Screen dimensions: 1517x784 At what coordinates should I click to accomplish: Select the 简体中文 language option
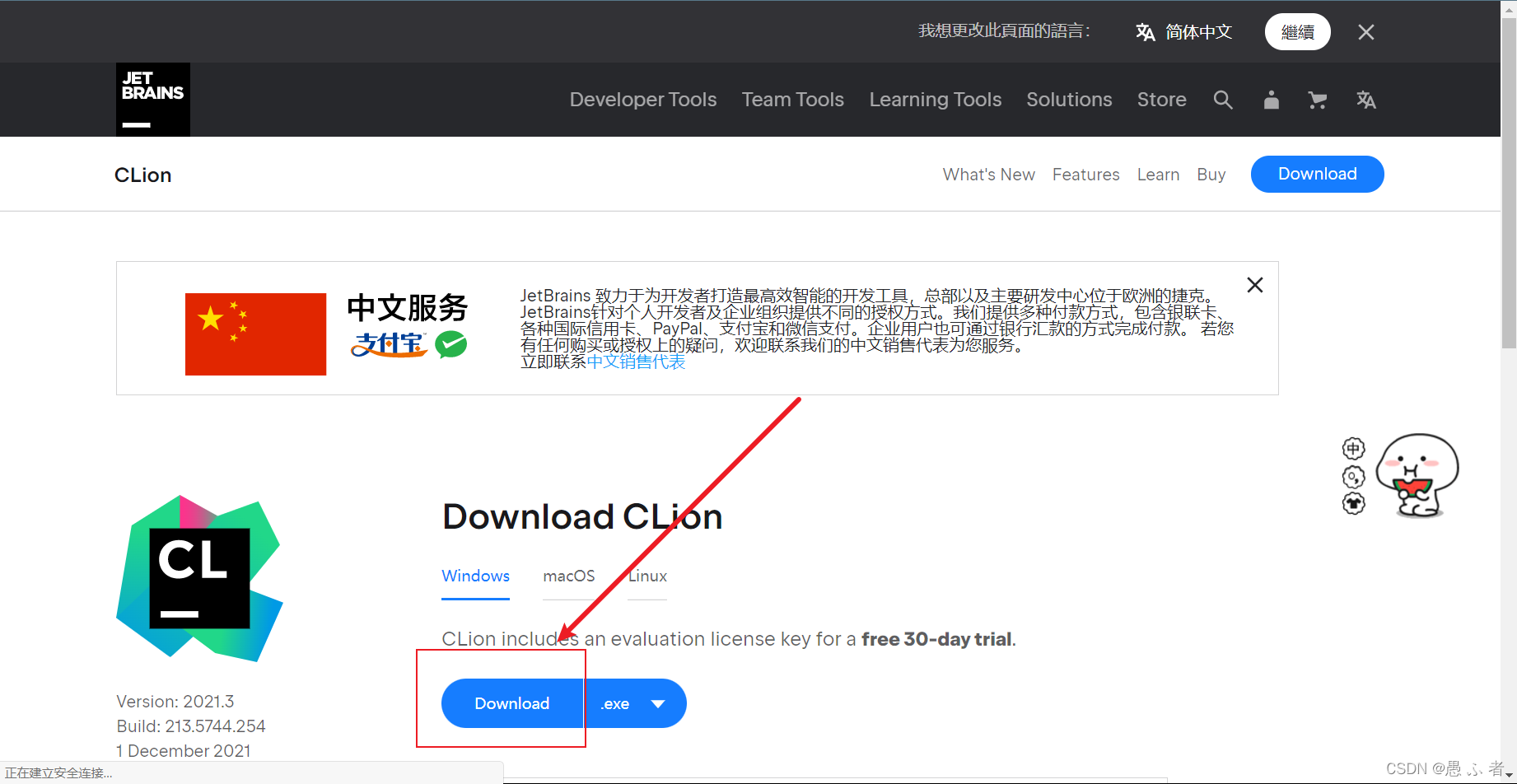(x=1184, y=32)
